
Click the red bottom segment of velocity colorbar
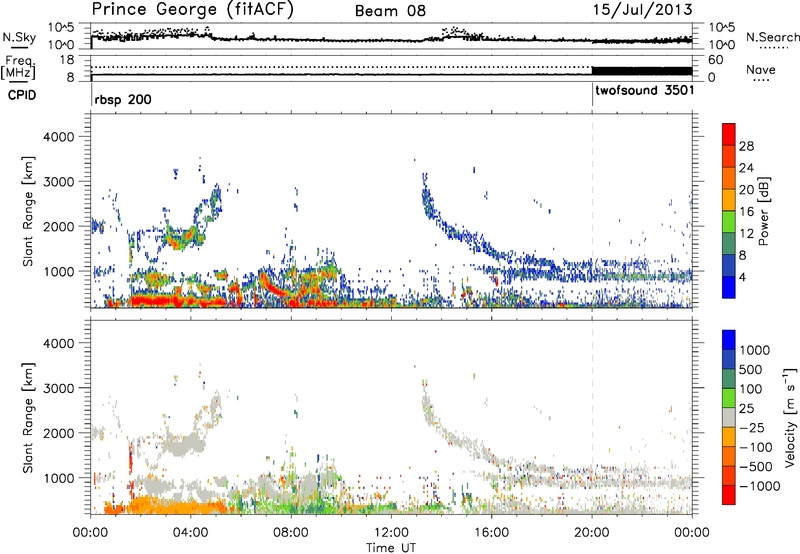[x=729, y=495]
